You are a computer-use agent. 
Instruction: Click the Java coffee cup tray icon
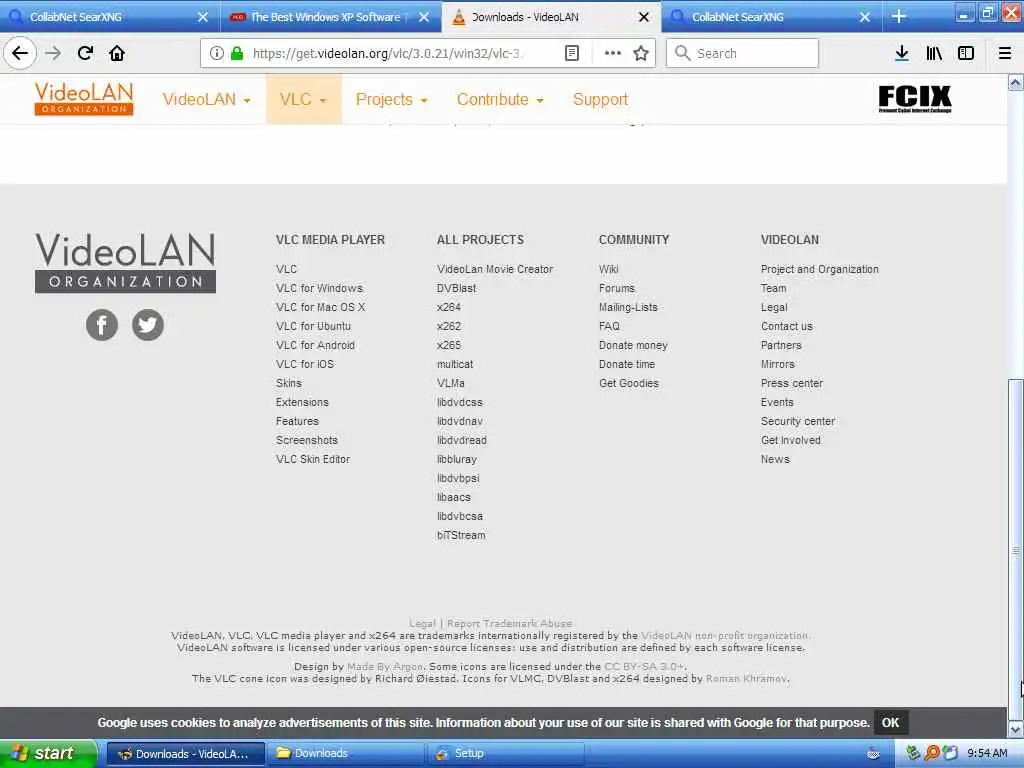coord(873,754)
